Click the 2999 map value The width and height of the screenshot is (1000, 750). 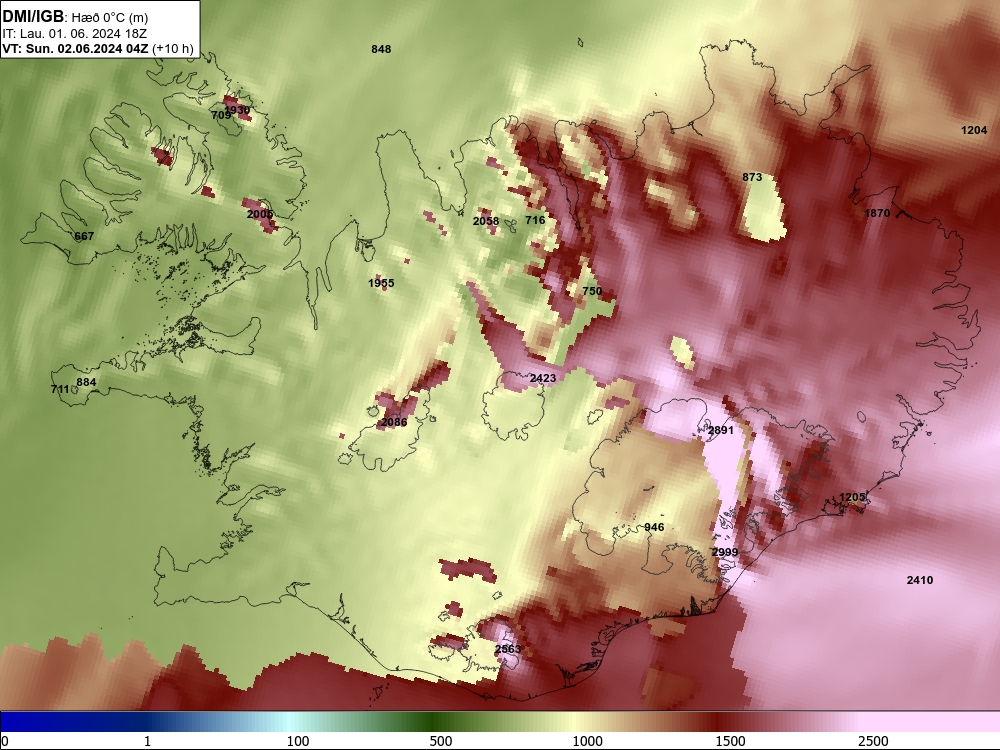(x=725, y=552)
